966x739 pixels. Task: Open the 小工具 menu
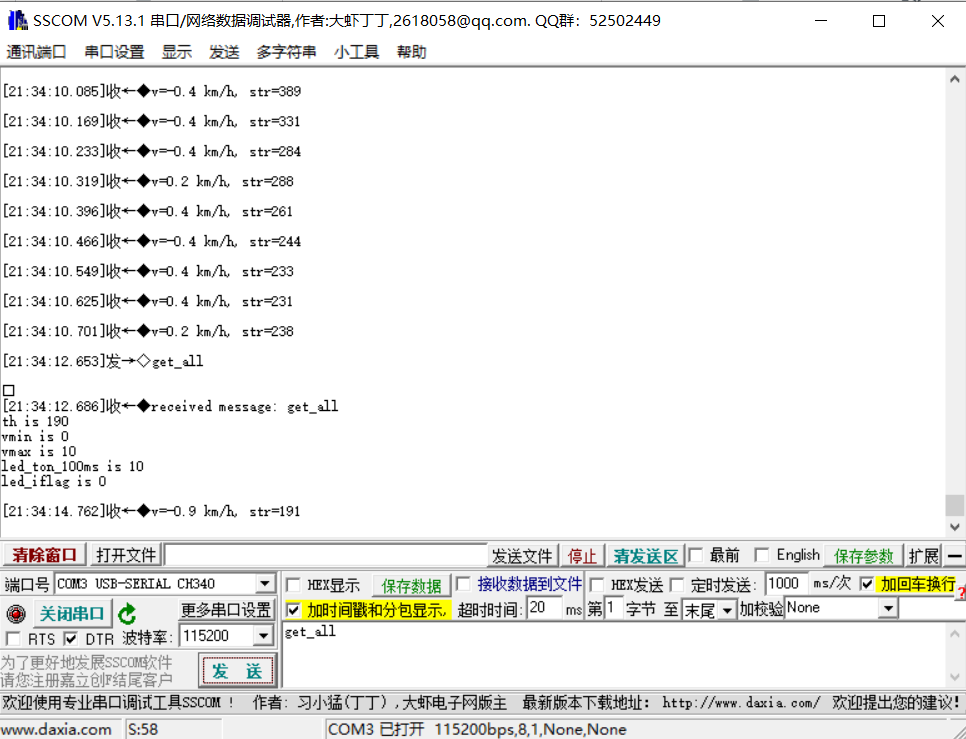pyautogui.click(x=356, y=52)
